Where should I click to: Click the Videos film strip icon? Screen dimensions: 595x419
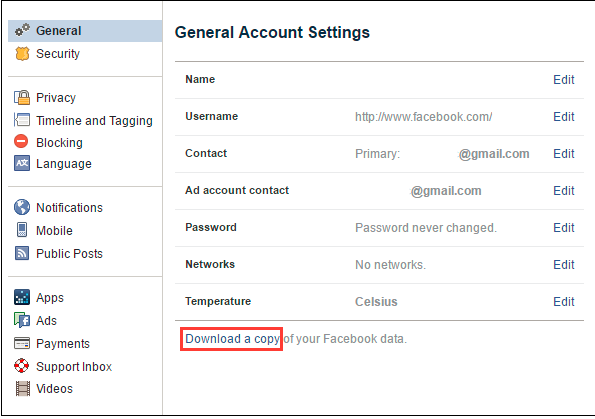[23, 389]
